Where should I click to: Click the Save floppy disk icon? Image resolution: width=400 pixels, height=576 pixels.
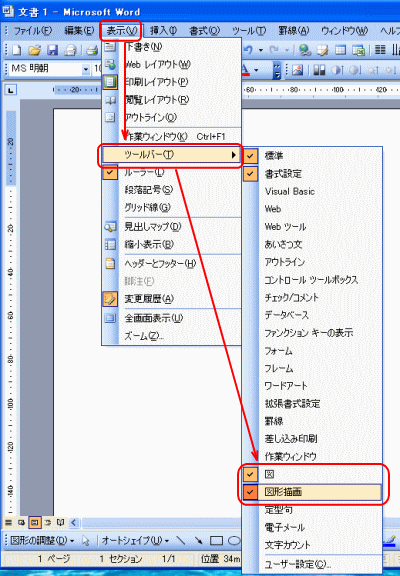coord(53,50)
